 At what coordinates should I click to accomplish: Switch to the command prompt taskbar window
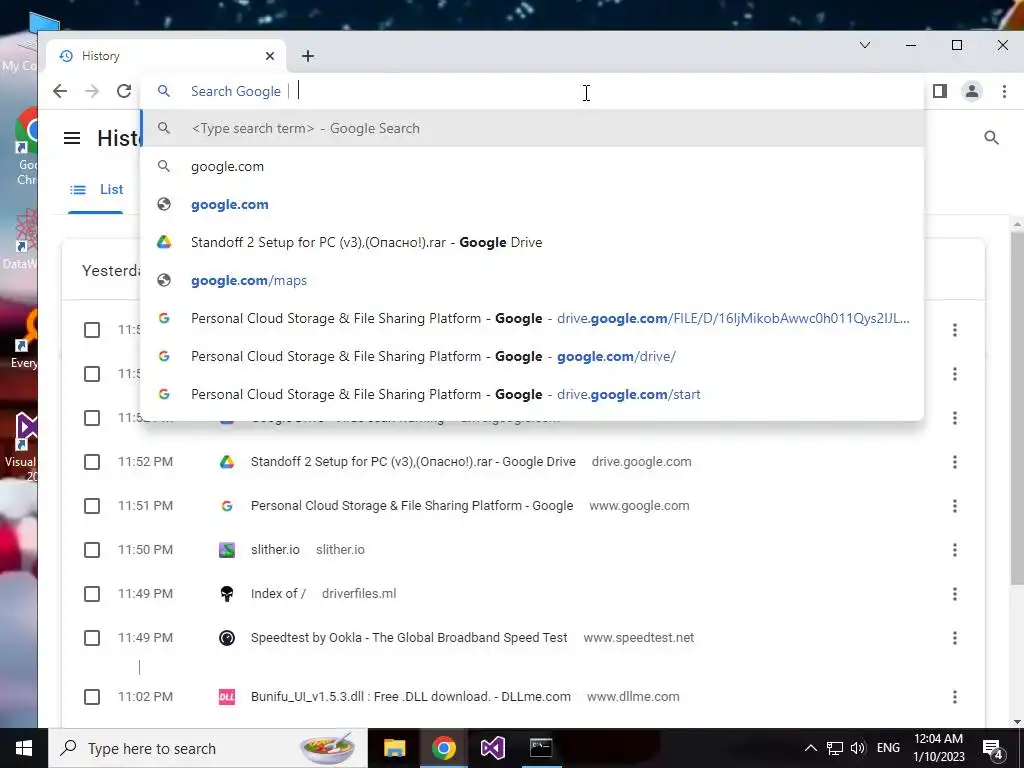[541, 748]
